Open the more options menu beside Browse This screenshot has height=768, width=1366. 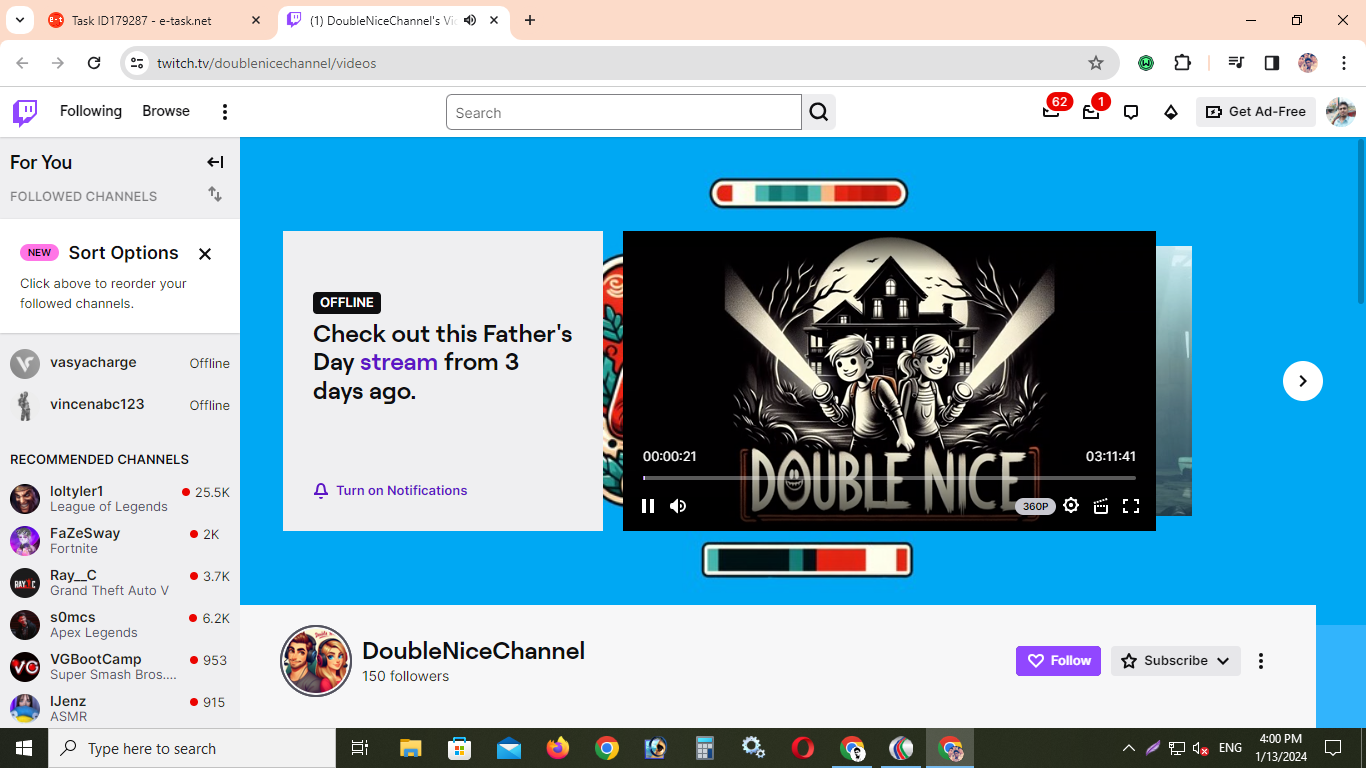(225, 112)
